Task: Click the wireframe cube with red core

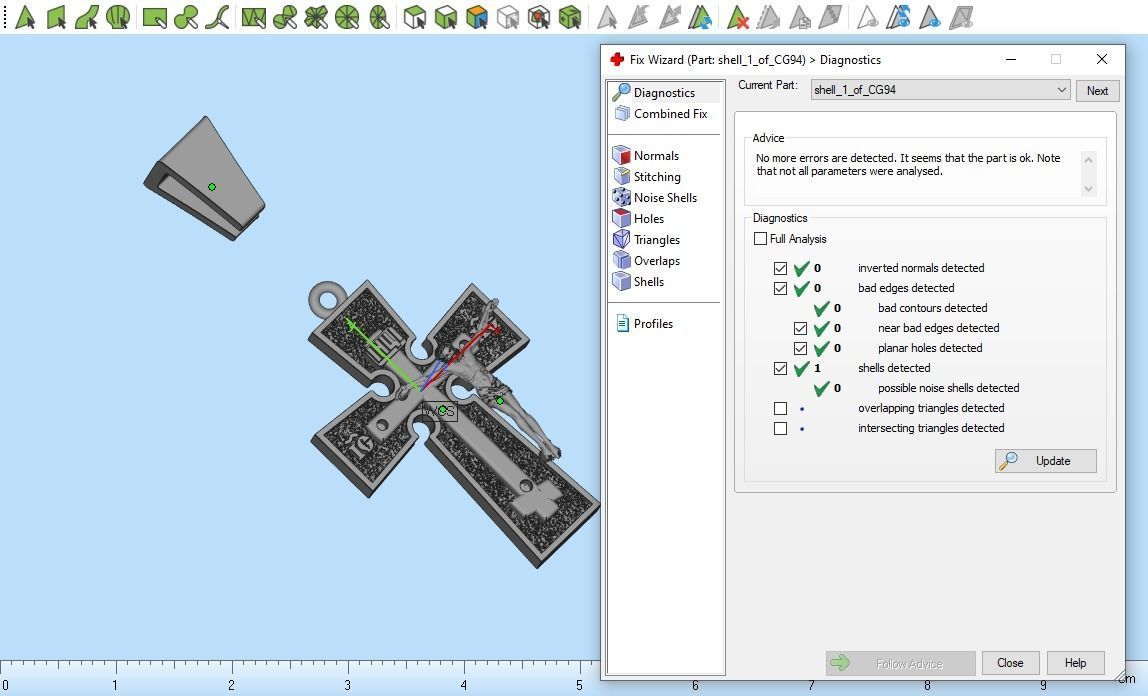Action: point(539,16)
